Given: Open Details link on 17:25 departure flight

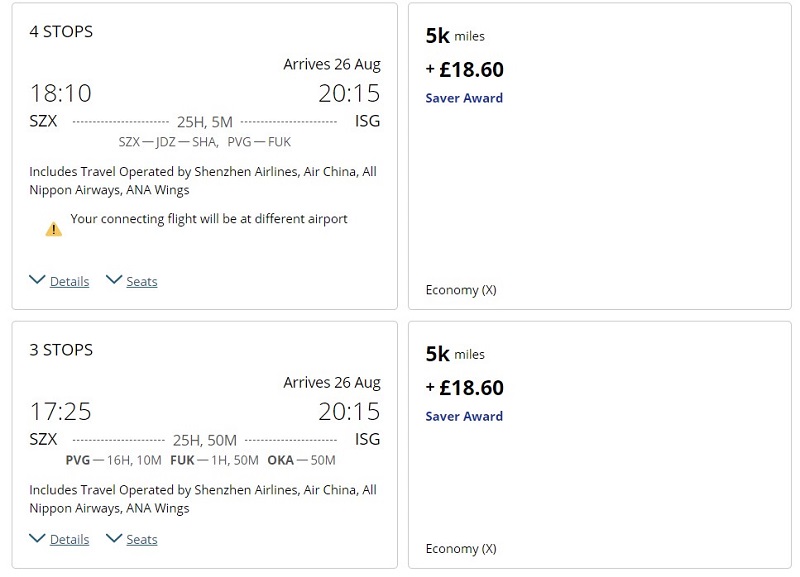Looking at the screenshot, I should (69, 540).
